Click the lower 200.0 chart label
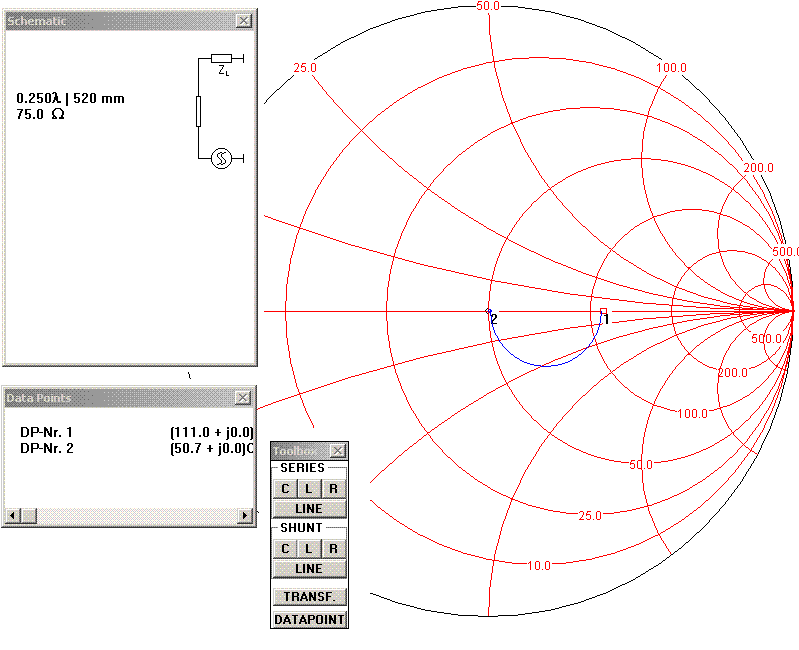 click(732, 373)
